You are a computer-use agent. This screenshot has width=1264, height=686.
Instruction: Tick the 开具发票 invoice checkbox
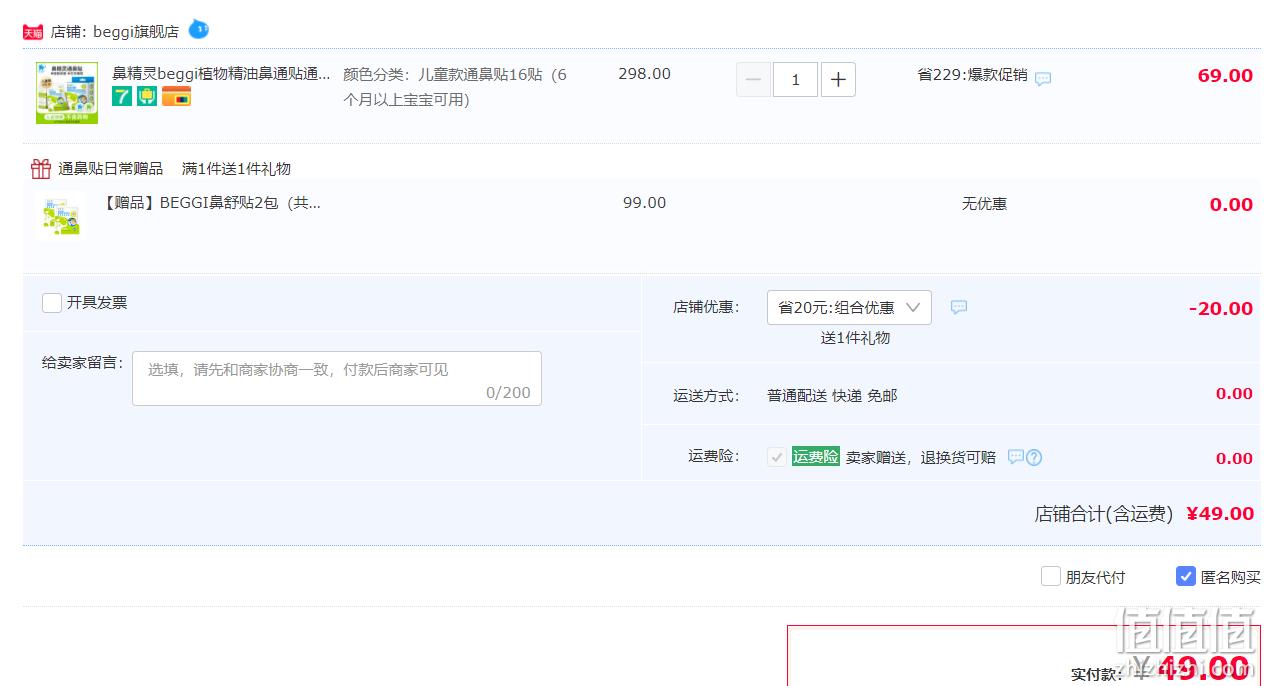pyautogui.click(x=52, y=303)
